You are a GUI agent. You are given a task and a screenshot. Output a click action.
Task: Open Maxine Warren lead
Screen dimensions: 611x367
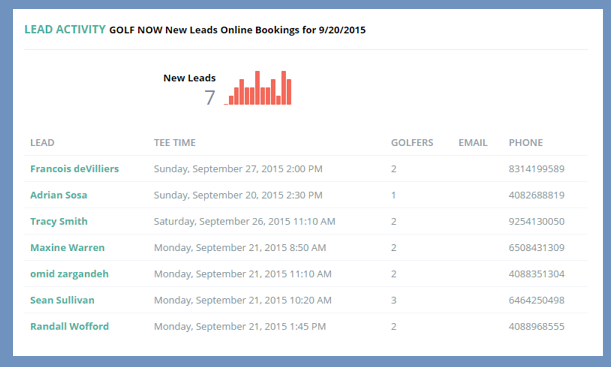[67, 247]
